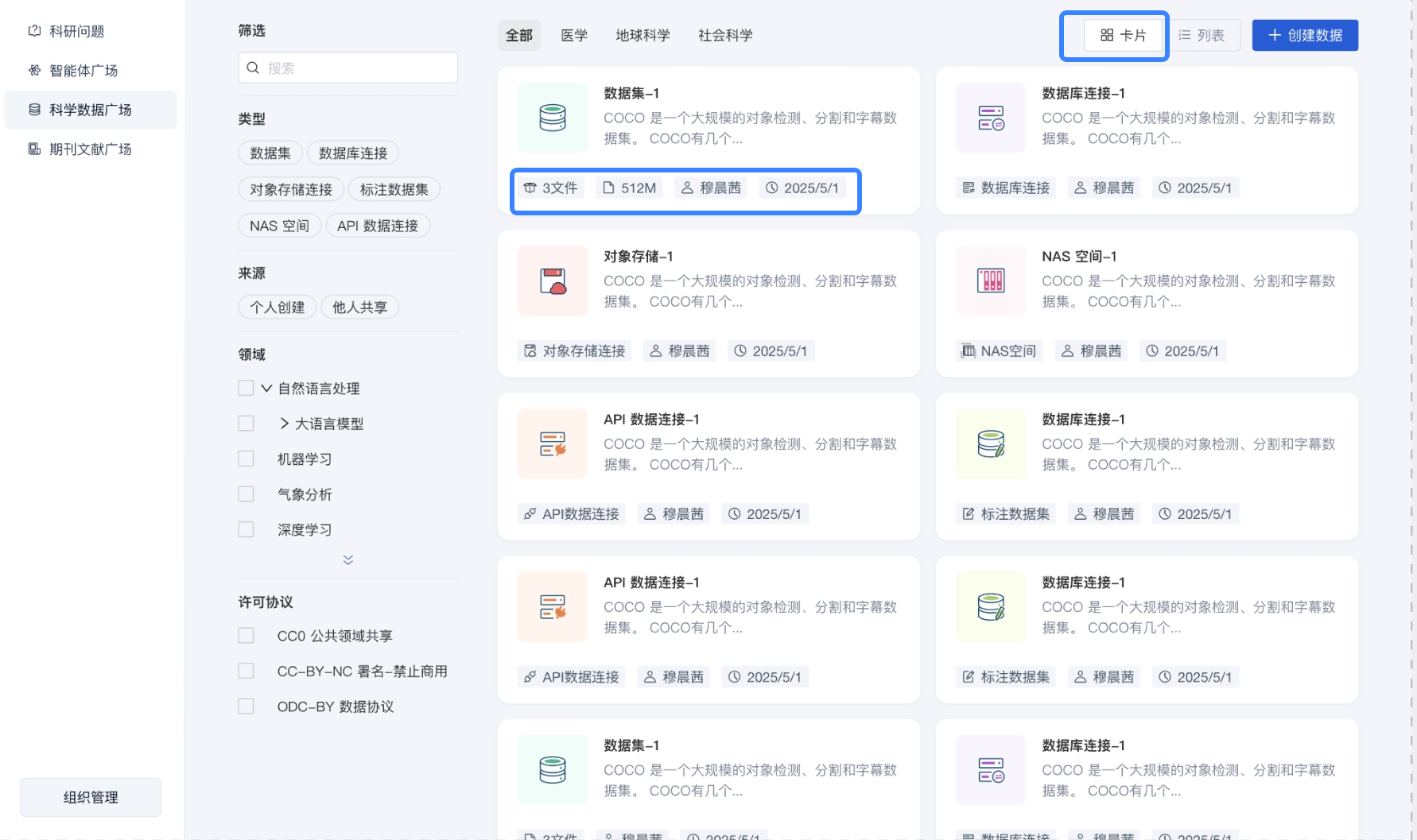Collapse the 自然语言处理 tree node
The width and height of the screenshot is (1417, 840).
[266, 389]
